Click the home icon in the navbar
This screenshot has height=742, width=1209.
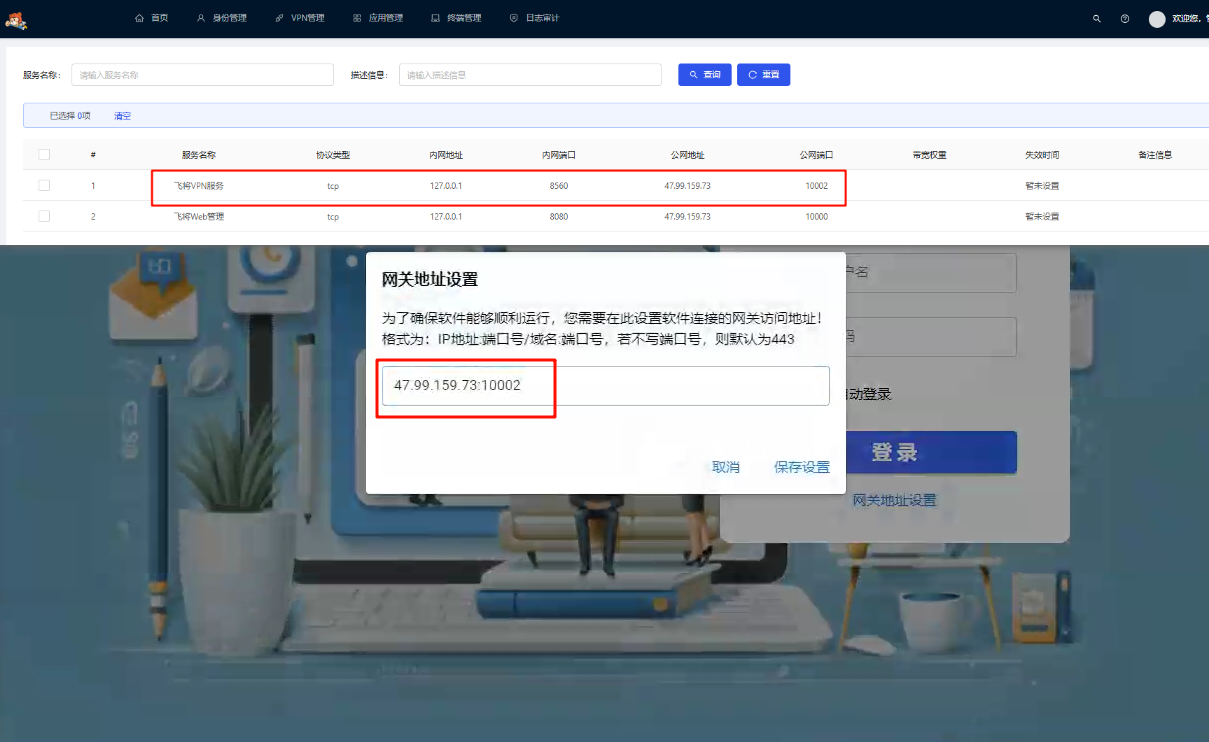click(138, 17)
